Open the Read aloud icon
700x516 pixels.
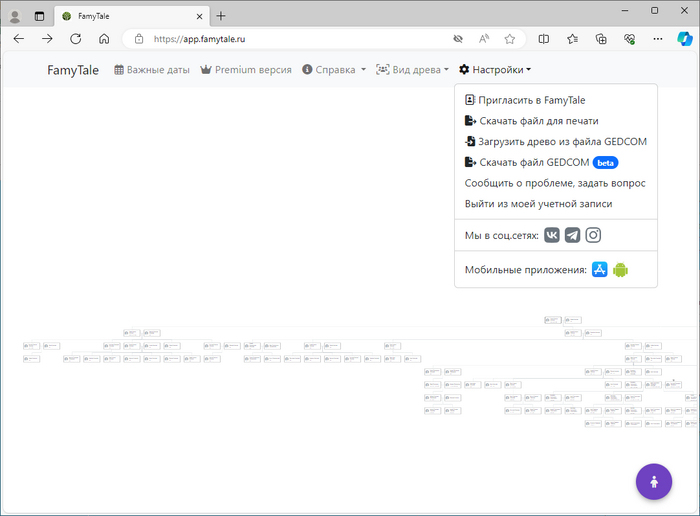pos(483,39)
